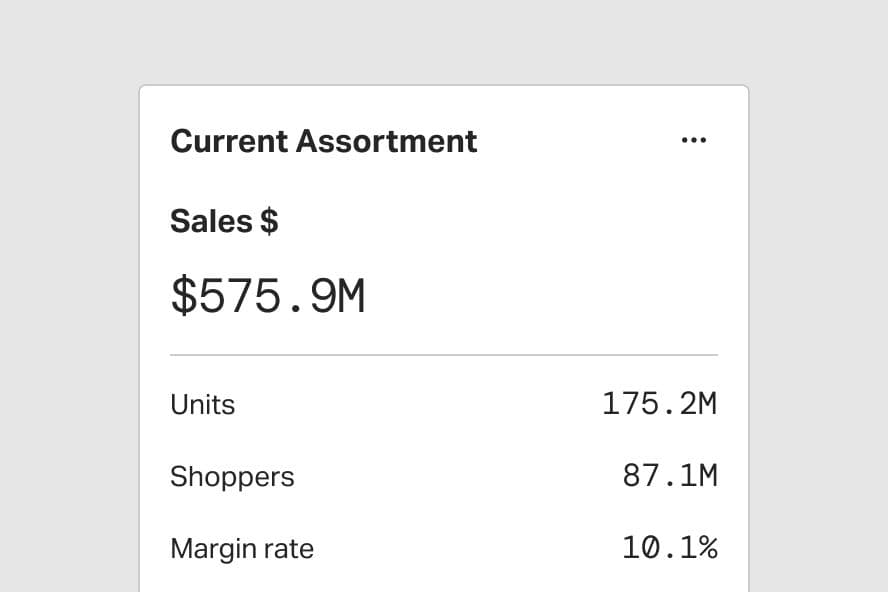Click the word Assortment in the title

click(386, 141)
